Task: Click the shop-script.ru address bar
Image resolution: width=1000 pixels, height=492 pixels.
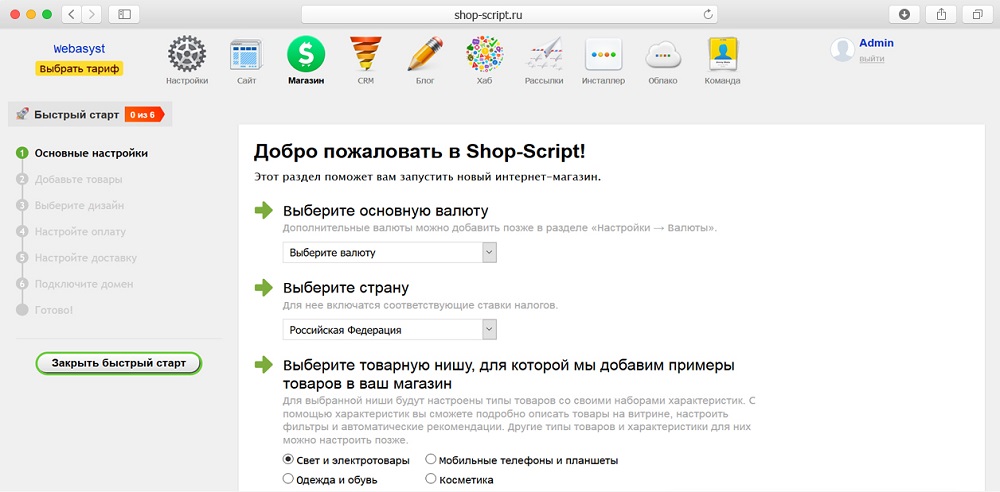Action: 509,15
